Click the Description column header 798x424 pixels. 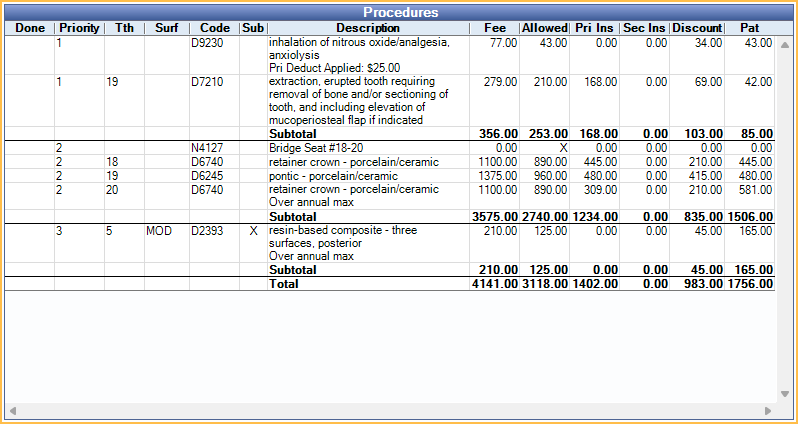pyautogui.click(x=367, y=28)
